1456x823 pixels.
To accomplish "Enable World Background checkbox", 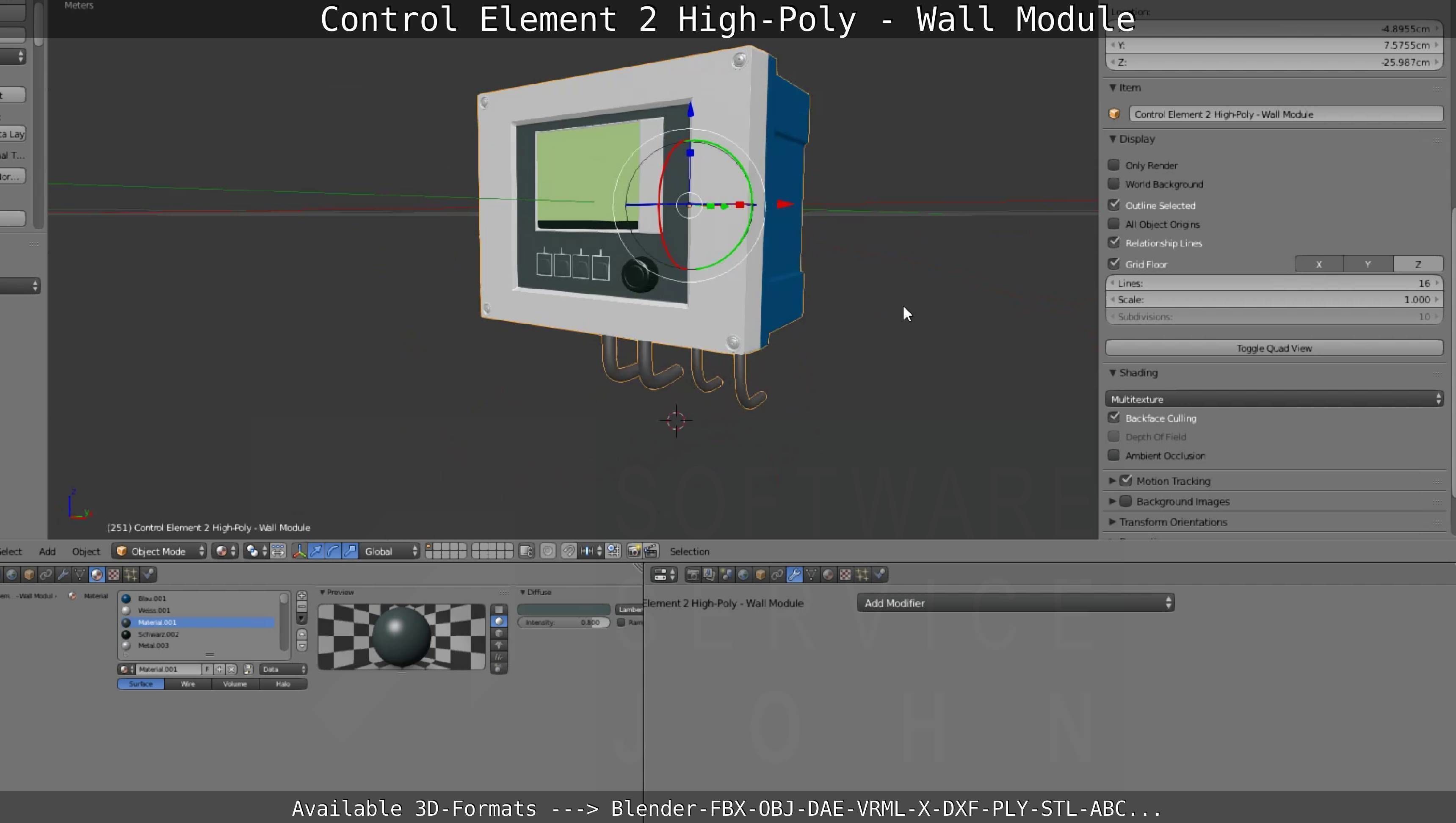I will [x=1113, y=184].
